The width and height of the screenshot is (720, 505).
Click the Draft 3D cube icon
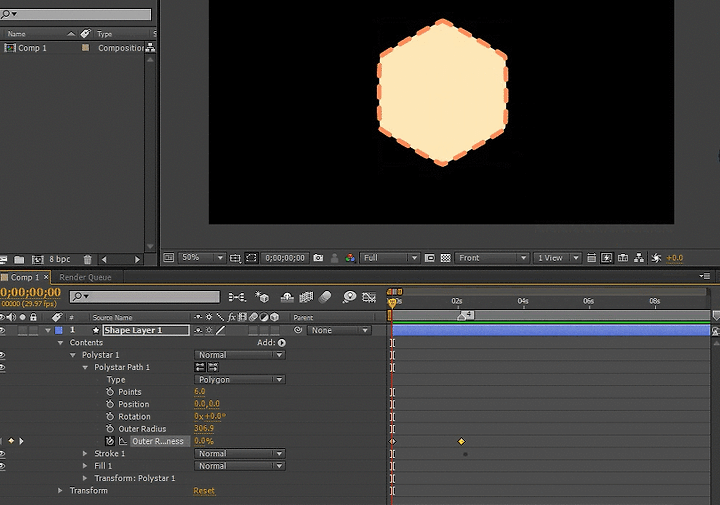coord(263,297)
